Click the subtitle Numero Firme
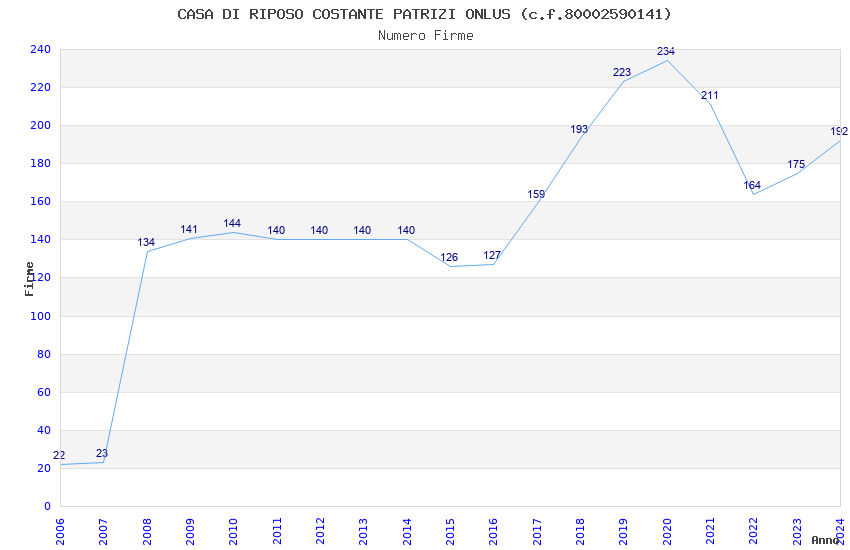850x550 pixels. [426, 36]
